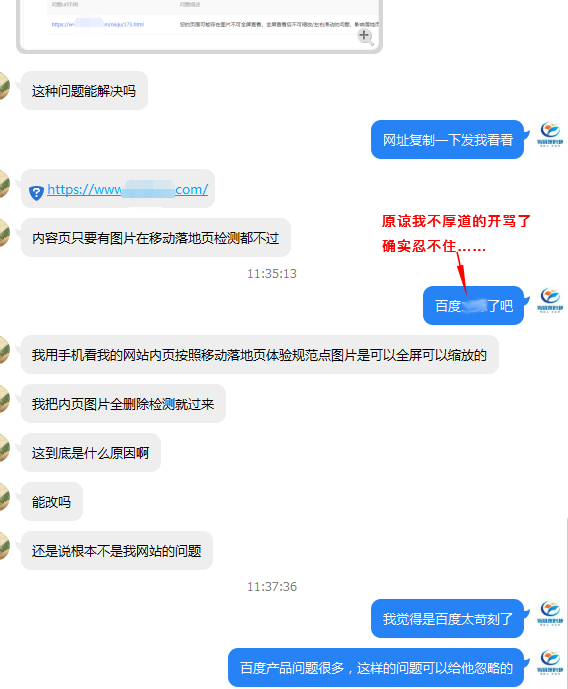Click the magnifier zoom icon on the screenshot
Screen dimensions: 568x689
coord(365,37)
